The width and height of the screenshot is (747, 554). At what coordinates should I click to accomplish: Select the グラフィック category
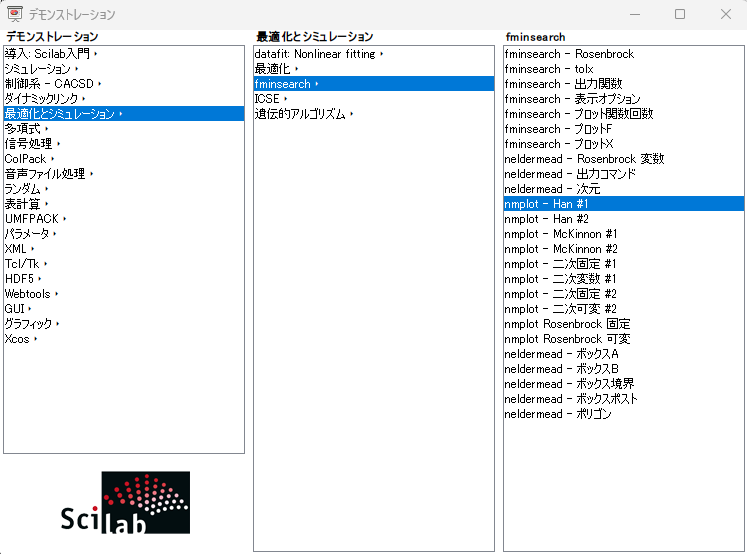coord(29,324)
